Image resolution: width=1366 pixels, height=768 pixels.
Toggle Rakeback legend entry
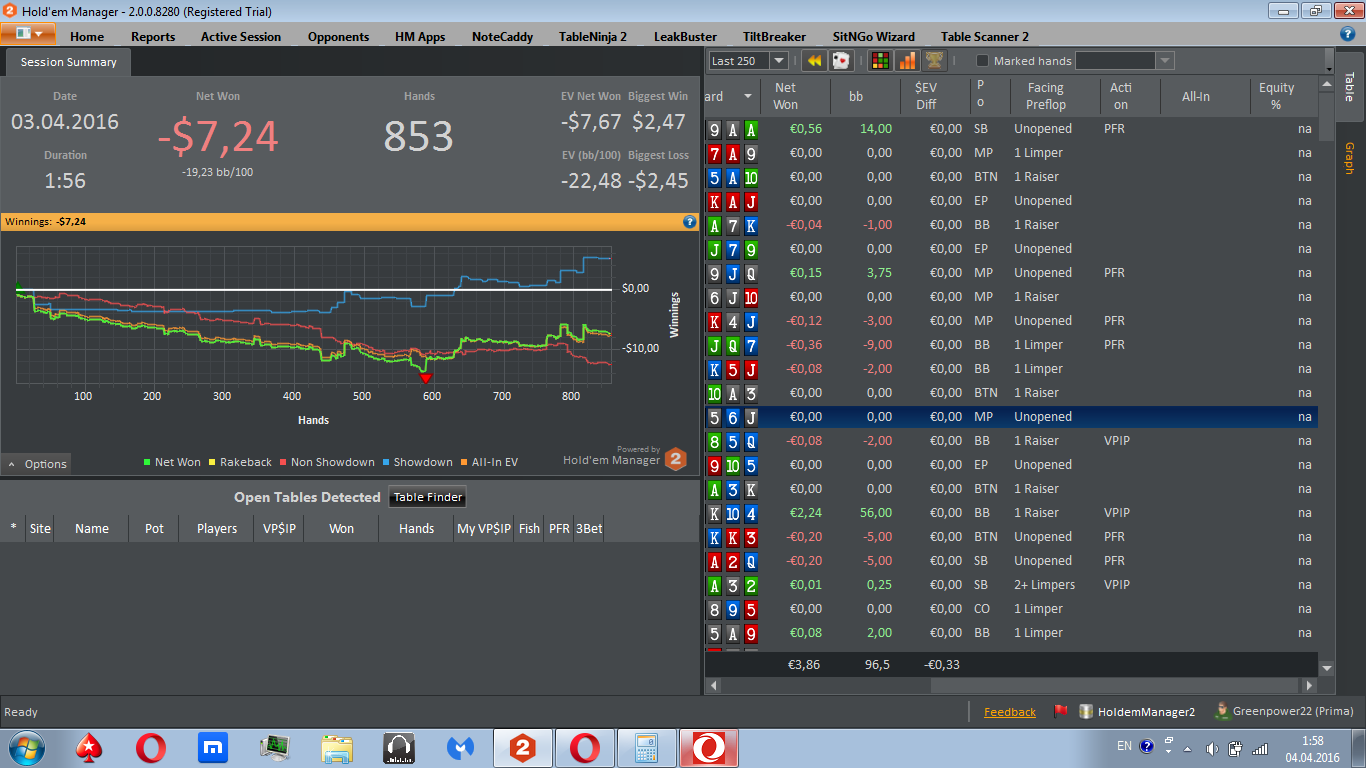point(239,462)
